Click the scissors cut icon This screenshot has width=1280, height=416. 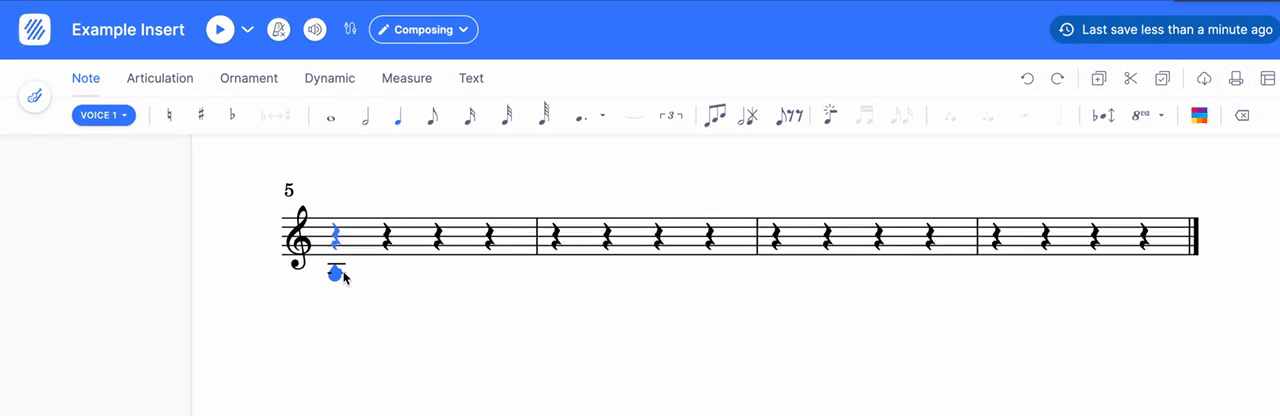point(1130,78)
